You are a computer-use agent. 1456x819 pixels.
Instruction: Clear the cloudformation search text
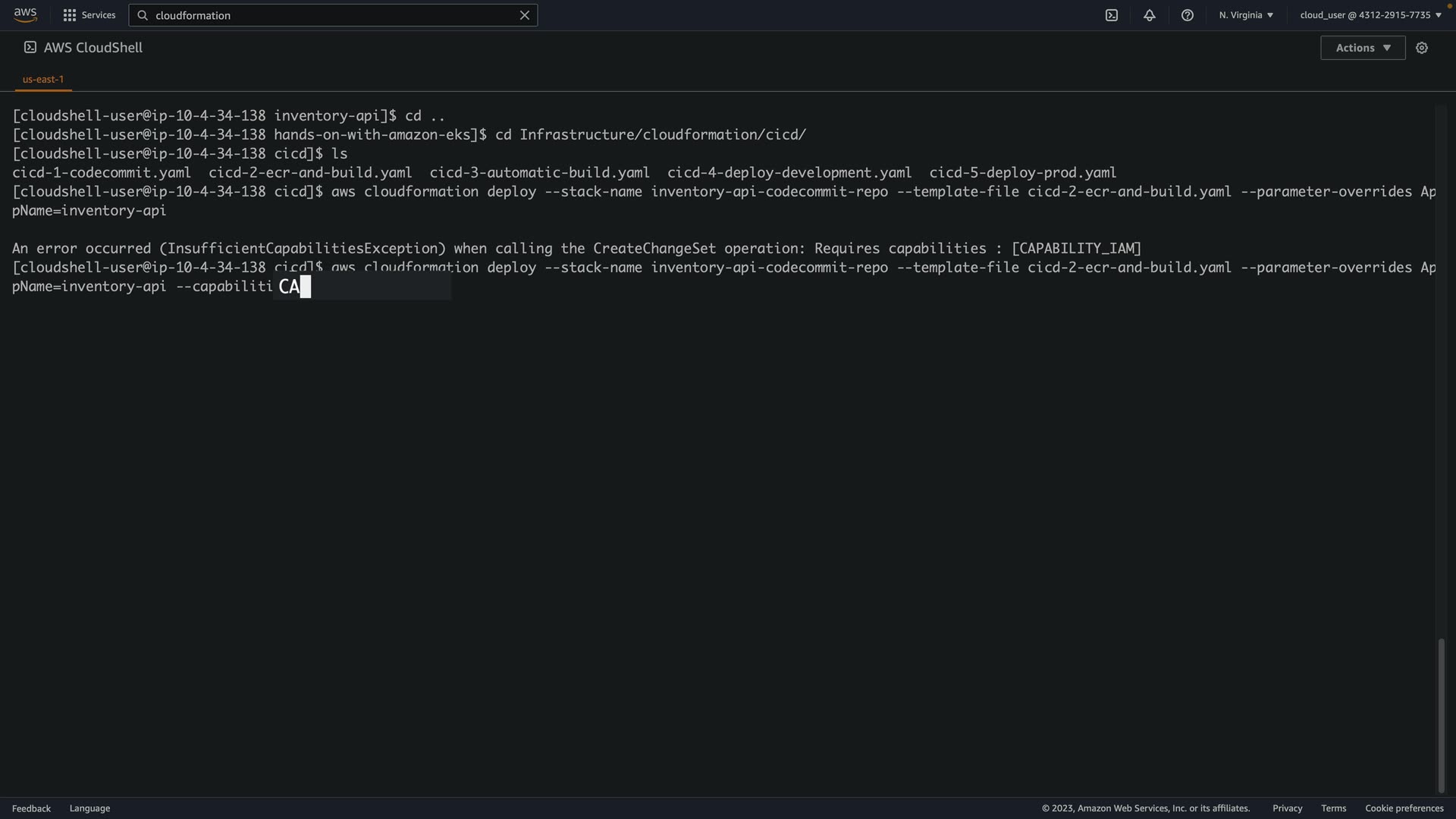pos(524,15)
